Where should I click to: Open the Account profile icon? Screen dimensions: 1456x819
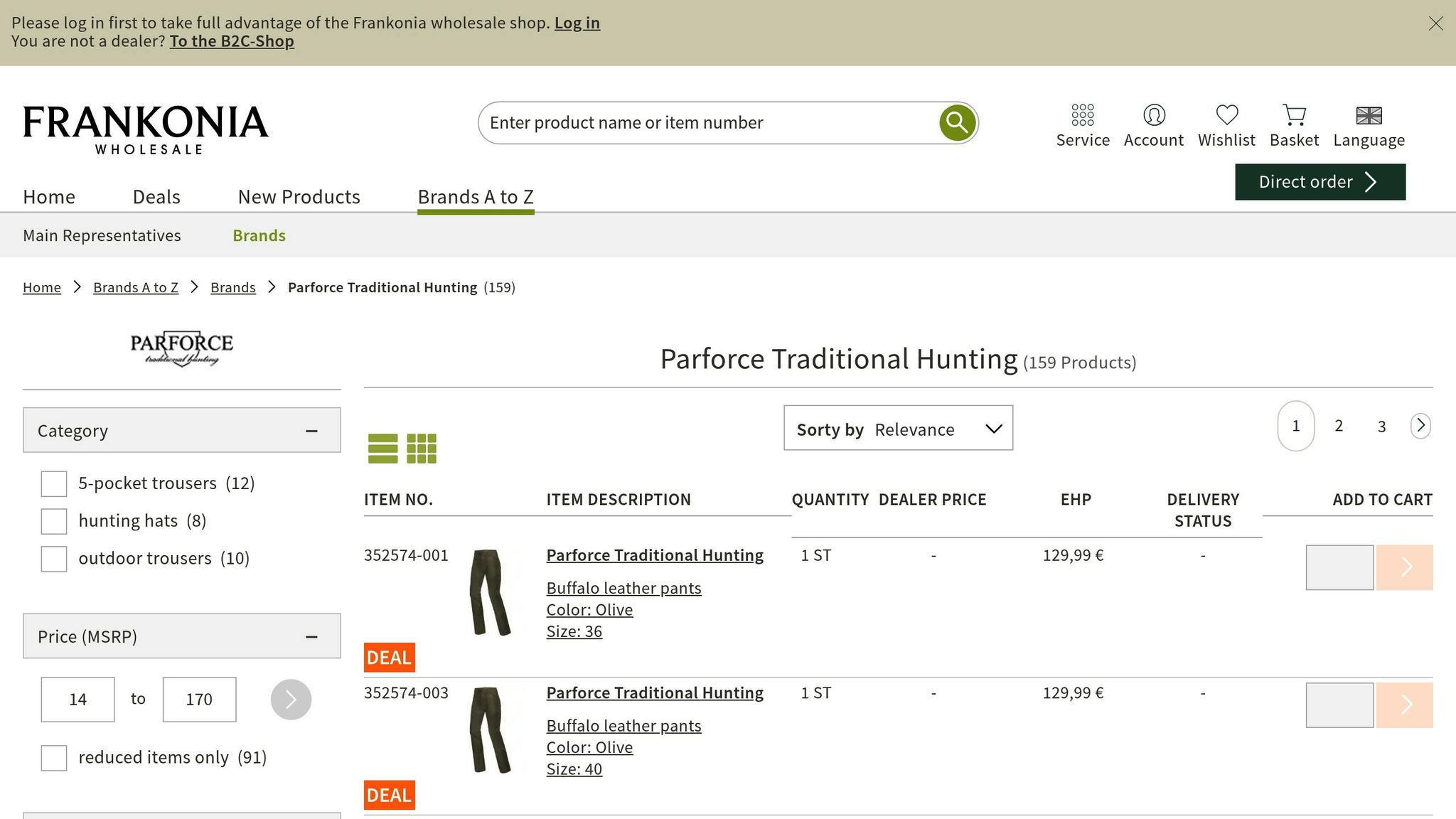(1153, 115)
